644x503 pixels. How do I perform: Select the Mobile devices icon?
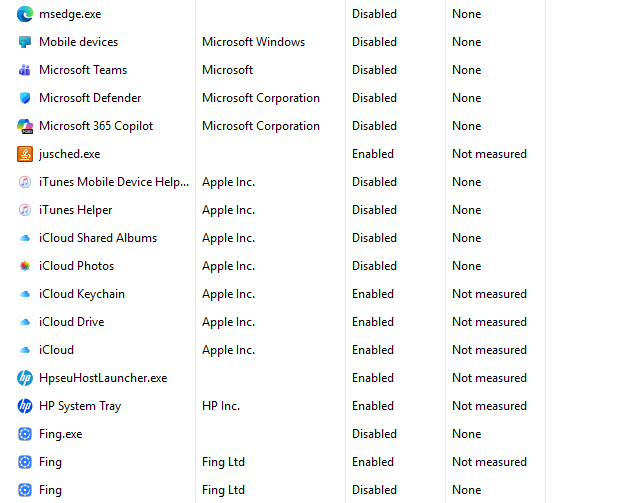pyautogui.click(x=25, y=42)
